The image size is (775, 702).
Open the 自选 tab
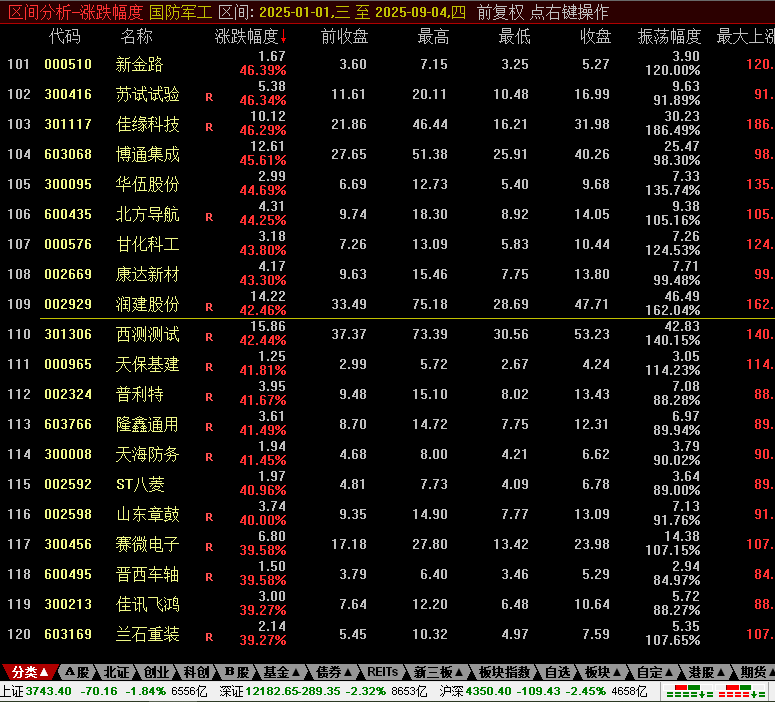558,672
